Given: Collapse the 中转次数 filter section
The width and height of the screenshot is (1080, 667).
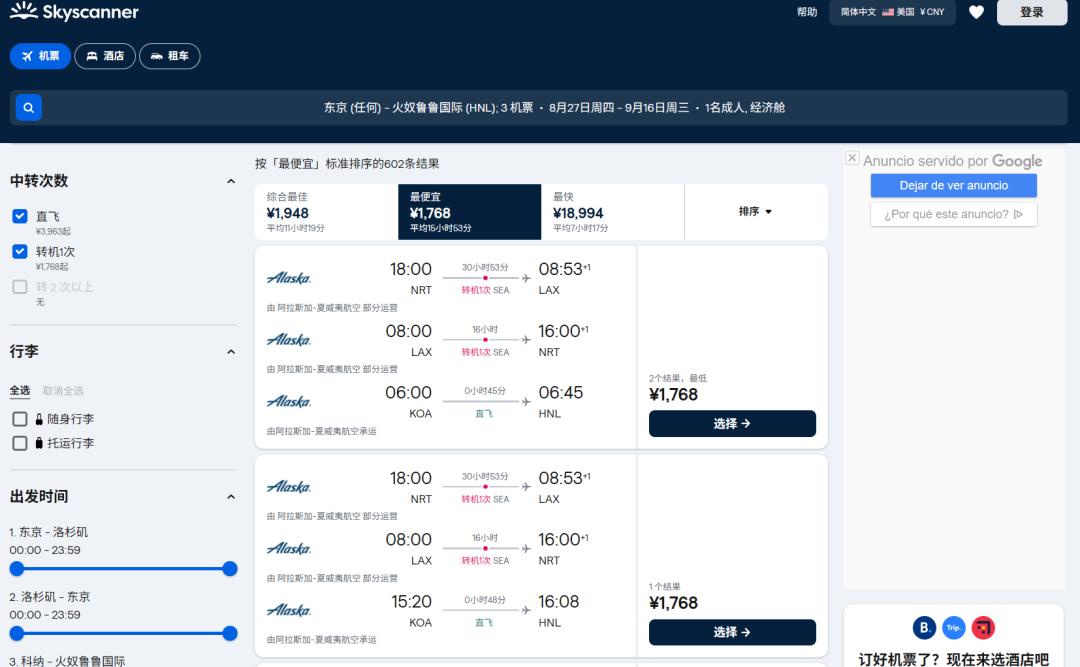Looking at the screenshot, I should (231, 182).
